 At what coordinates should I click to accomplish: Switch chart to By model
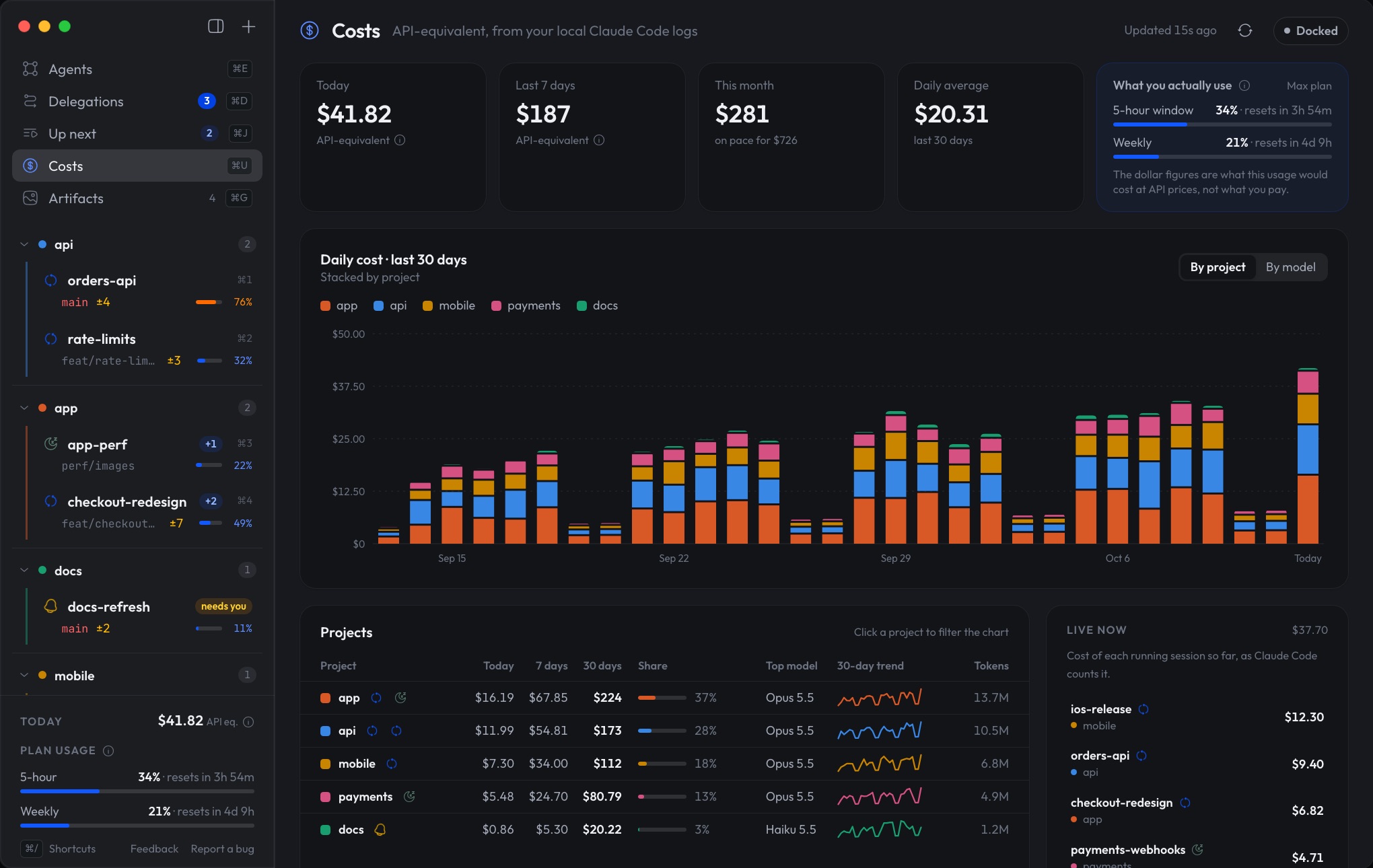coord(1290,267)
